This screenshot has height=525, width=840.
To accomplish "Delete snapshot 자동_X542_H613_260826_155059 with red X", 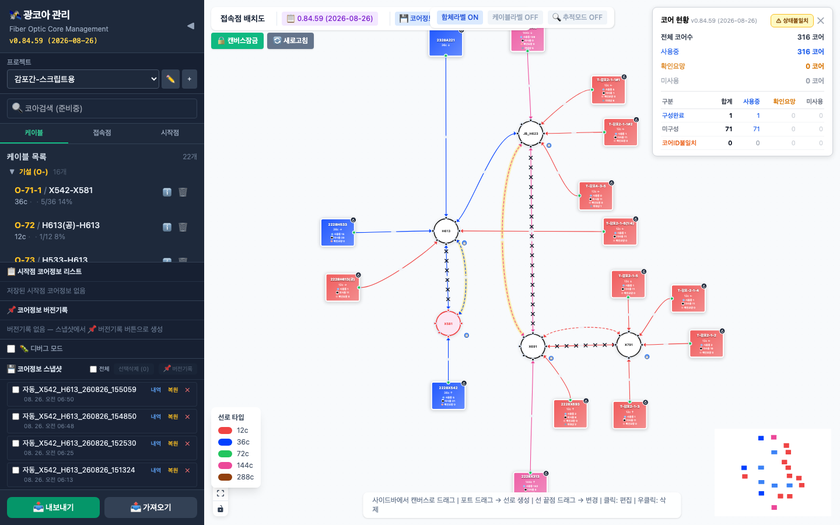I will pyautogui.click(x=188, y=390).
